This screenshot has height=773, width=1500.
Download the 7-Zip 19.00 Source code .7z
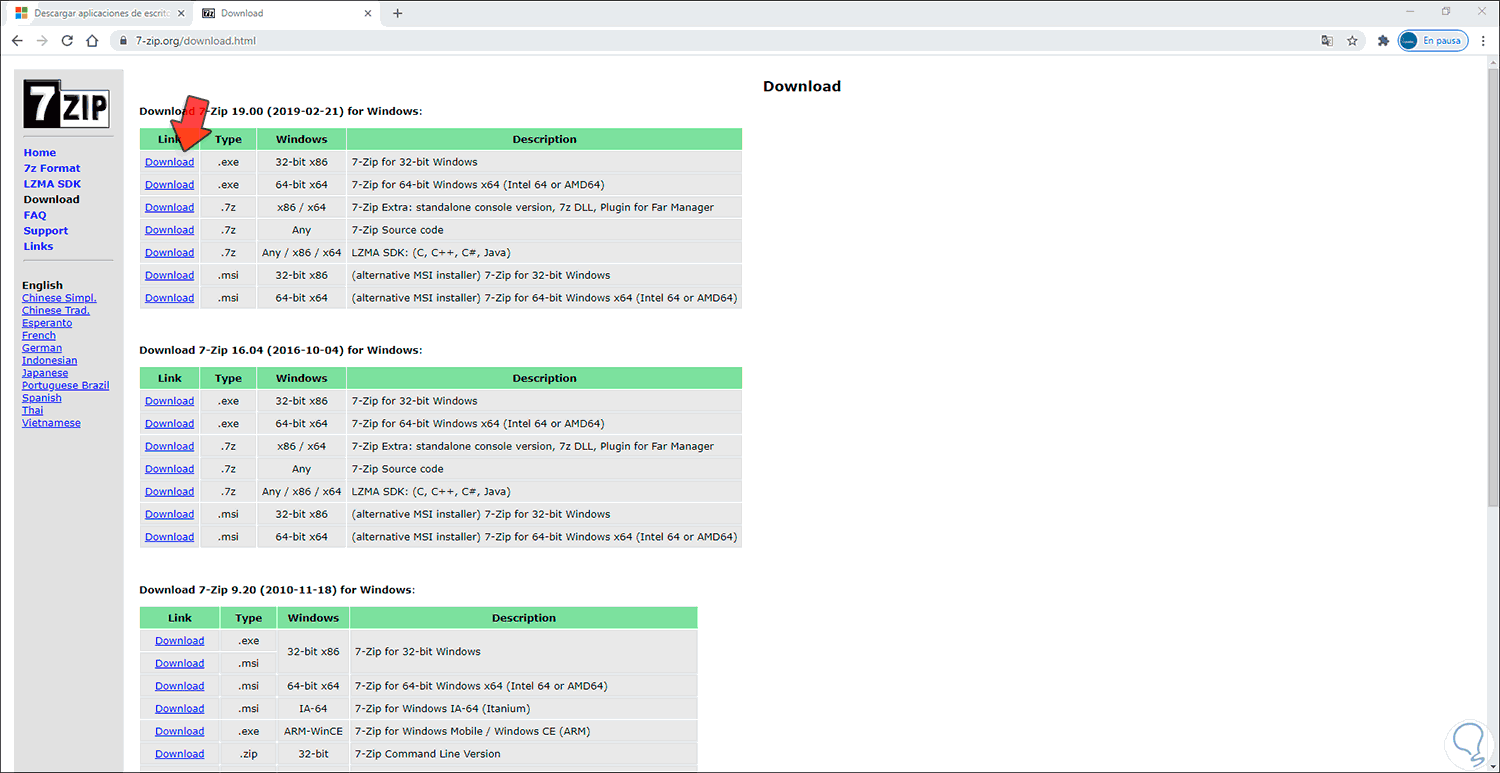tap(169, 230)
